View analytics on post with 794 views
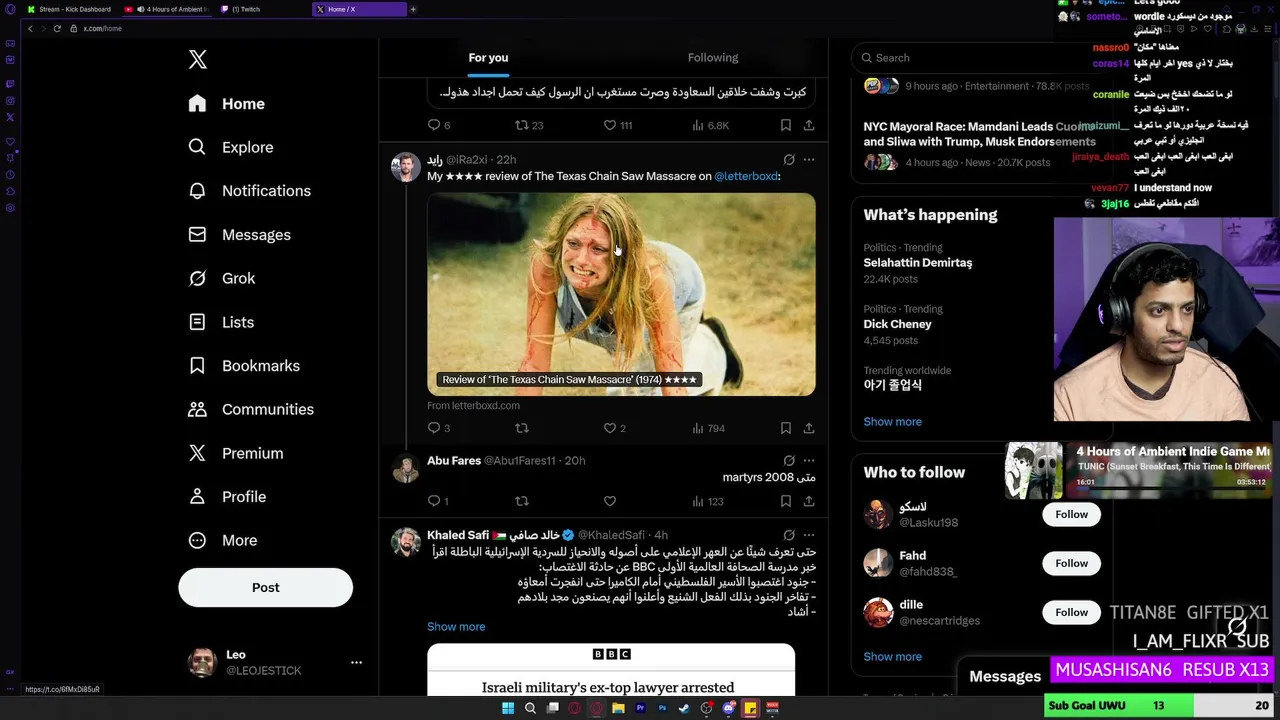The width and height of the screenshot is (1280, 720). [708, 428]
